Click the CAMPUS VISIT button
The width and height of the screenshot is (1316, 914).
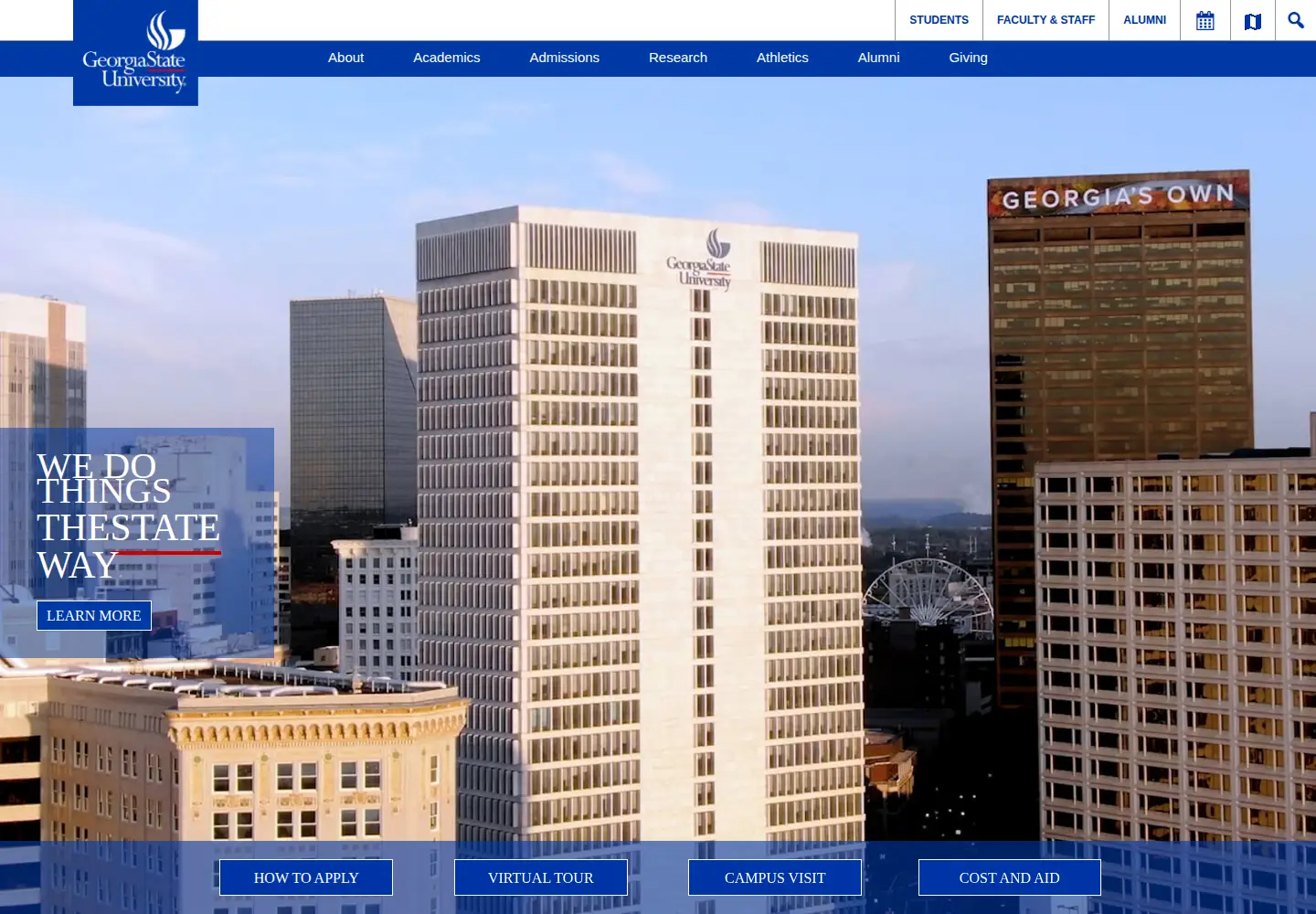pyautogui.click(x=775, y=877)
